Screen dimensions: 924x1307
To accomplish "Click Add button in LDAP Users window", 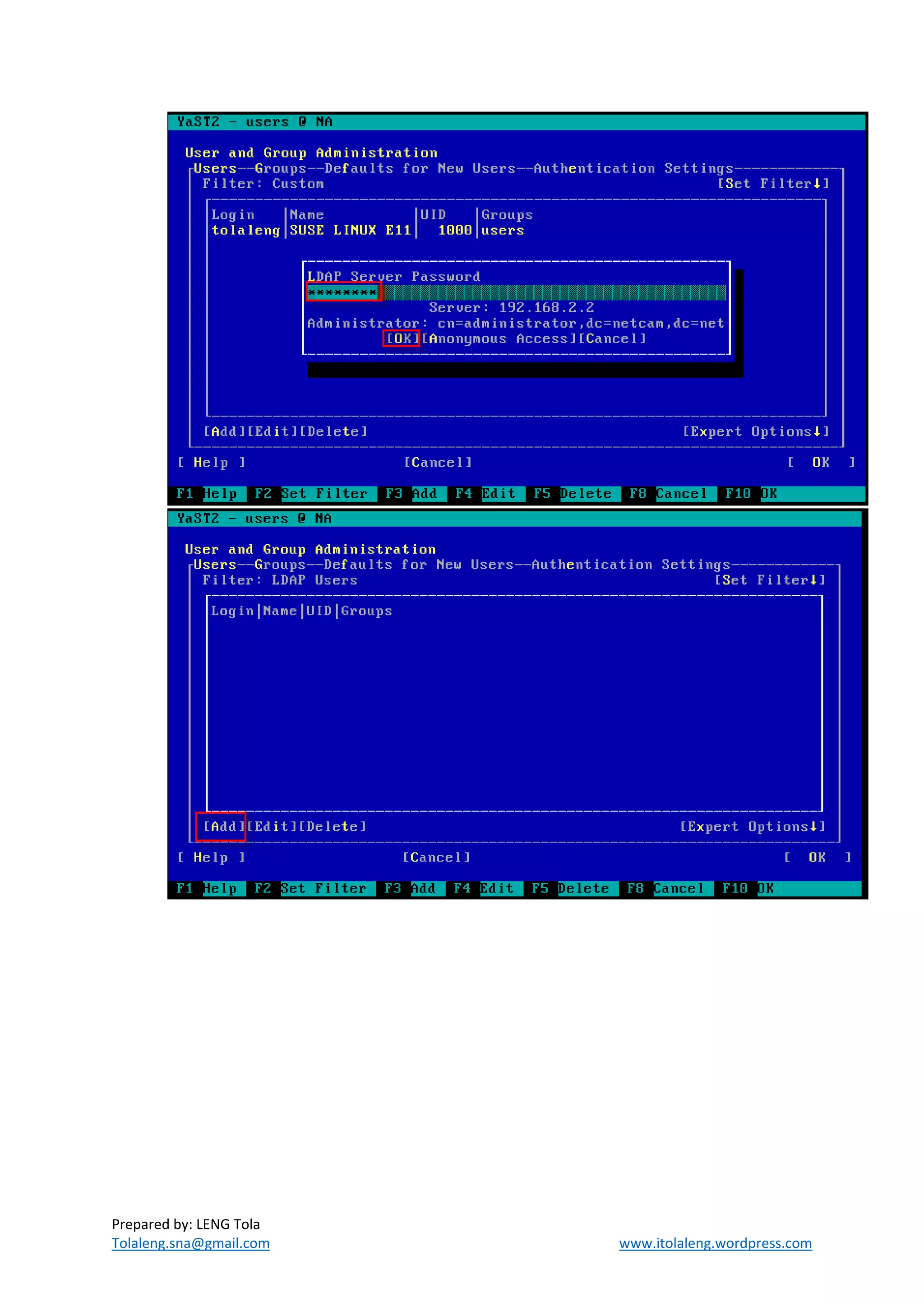I will (224, 826).
